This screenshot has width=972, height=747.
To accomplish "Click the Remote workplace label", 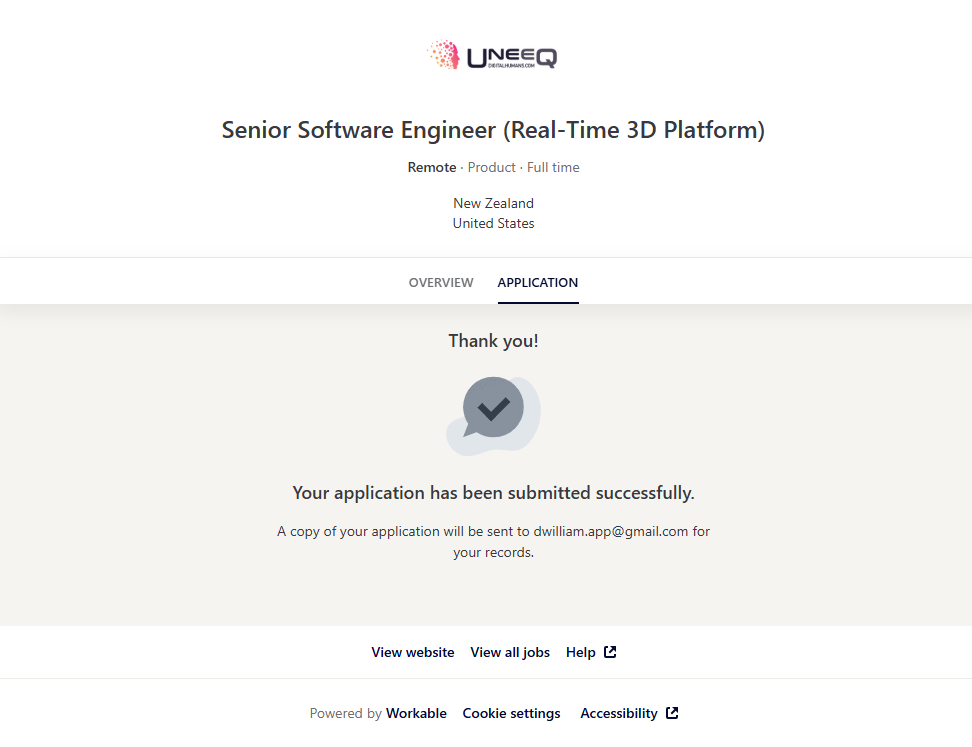I will pos(431,167).
